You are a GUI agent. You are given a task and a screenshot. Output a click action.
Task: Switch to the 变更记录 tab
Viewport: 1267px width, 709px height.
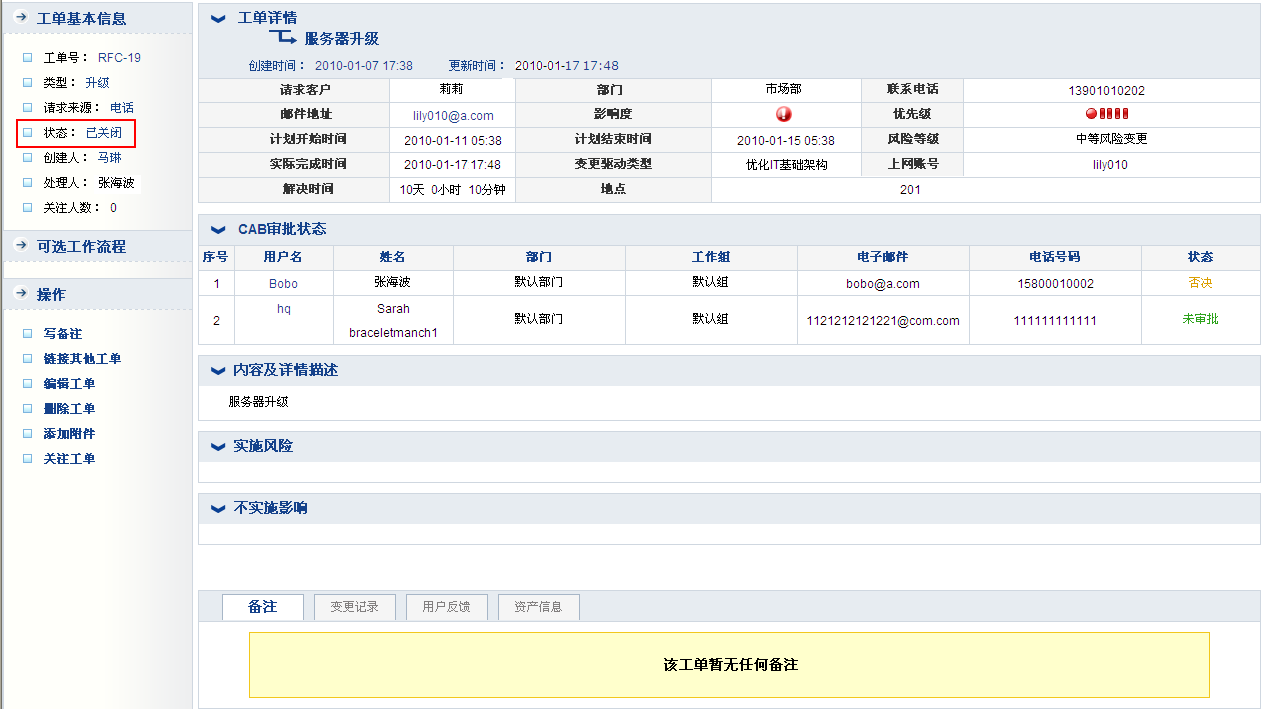tap(354, 607)
